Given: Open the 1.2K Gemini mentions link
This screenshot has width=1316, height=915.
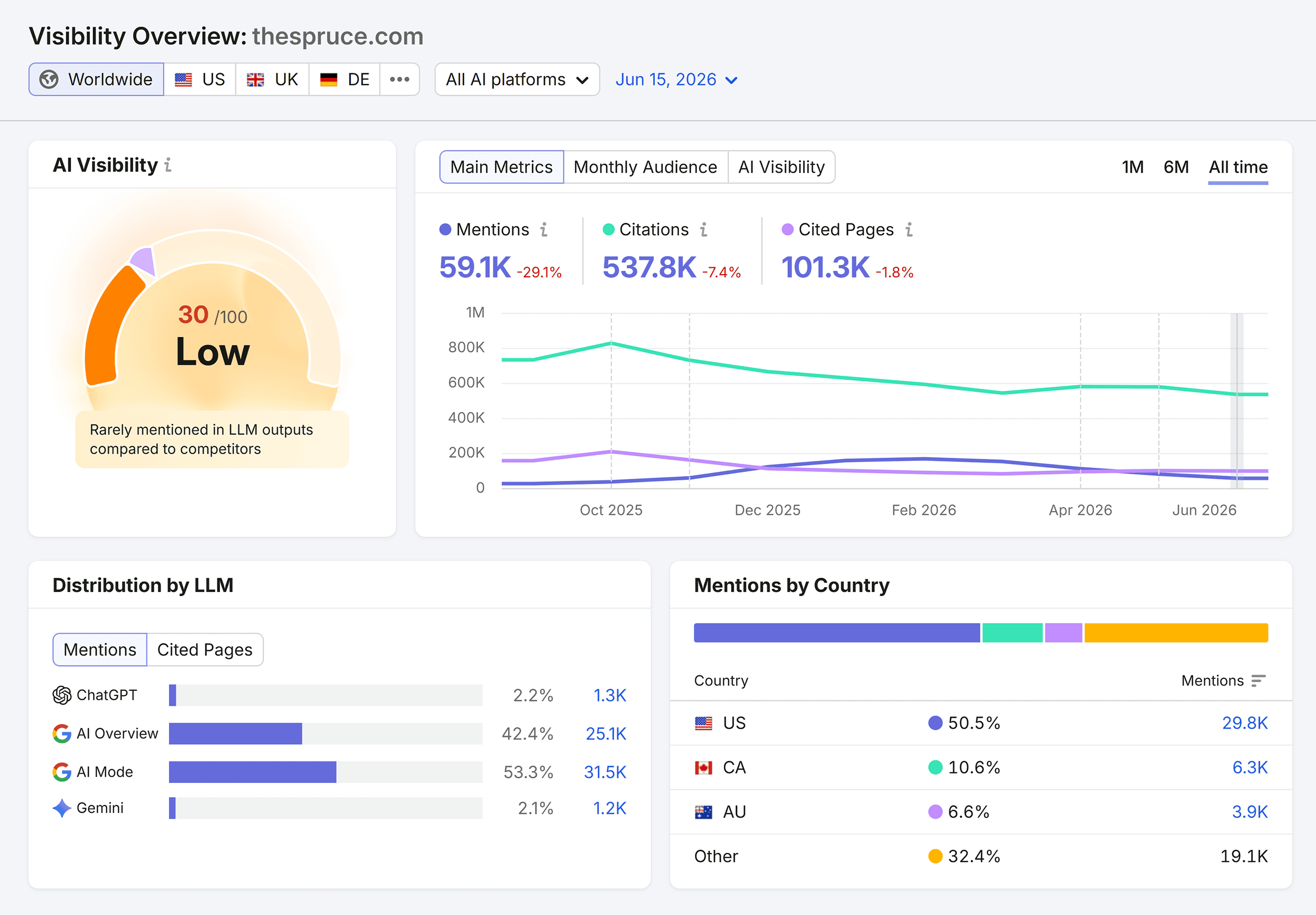Looking at the screenshot, I should [x=609, y=808].
